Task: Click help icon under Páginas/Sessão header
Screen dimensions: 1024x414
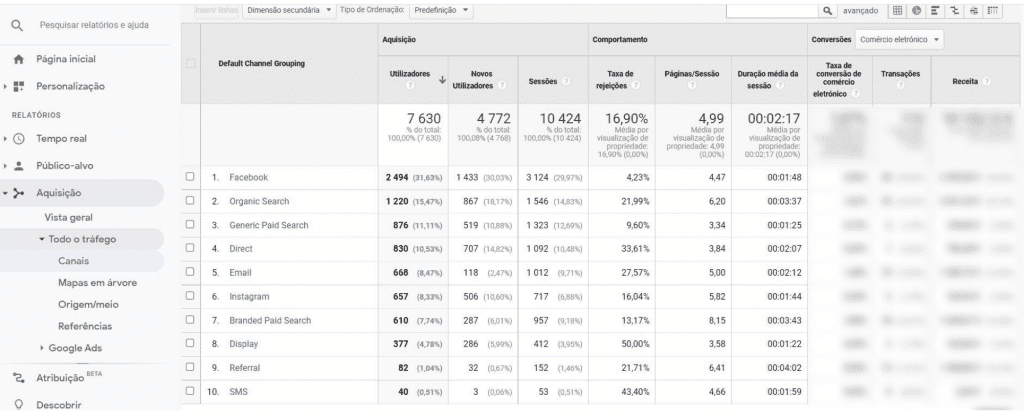Action: 692,84
